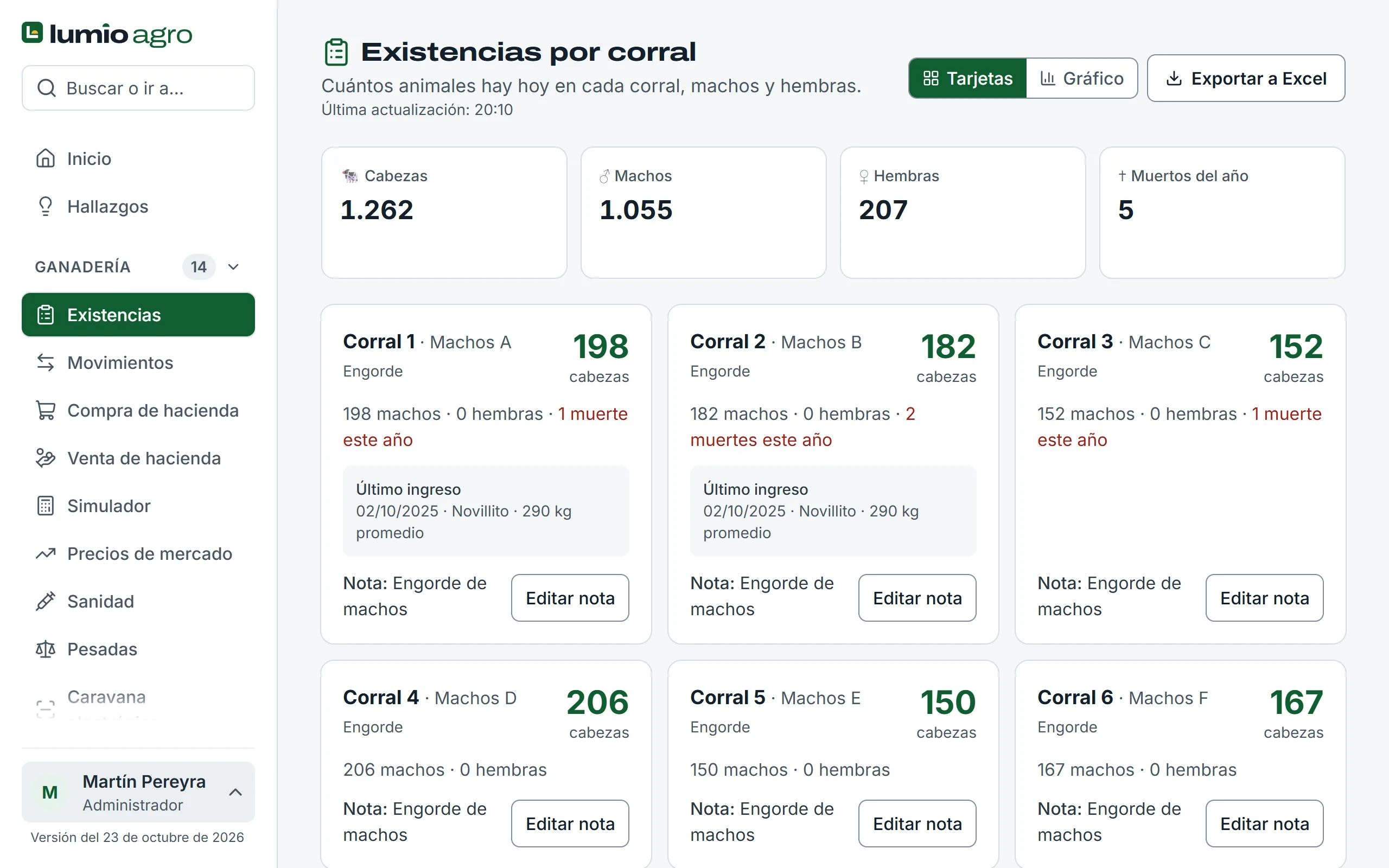
Task: Click the Precios de mercado trend icon
Action: pyautogui.click(x=46, y=553)
